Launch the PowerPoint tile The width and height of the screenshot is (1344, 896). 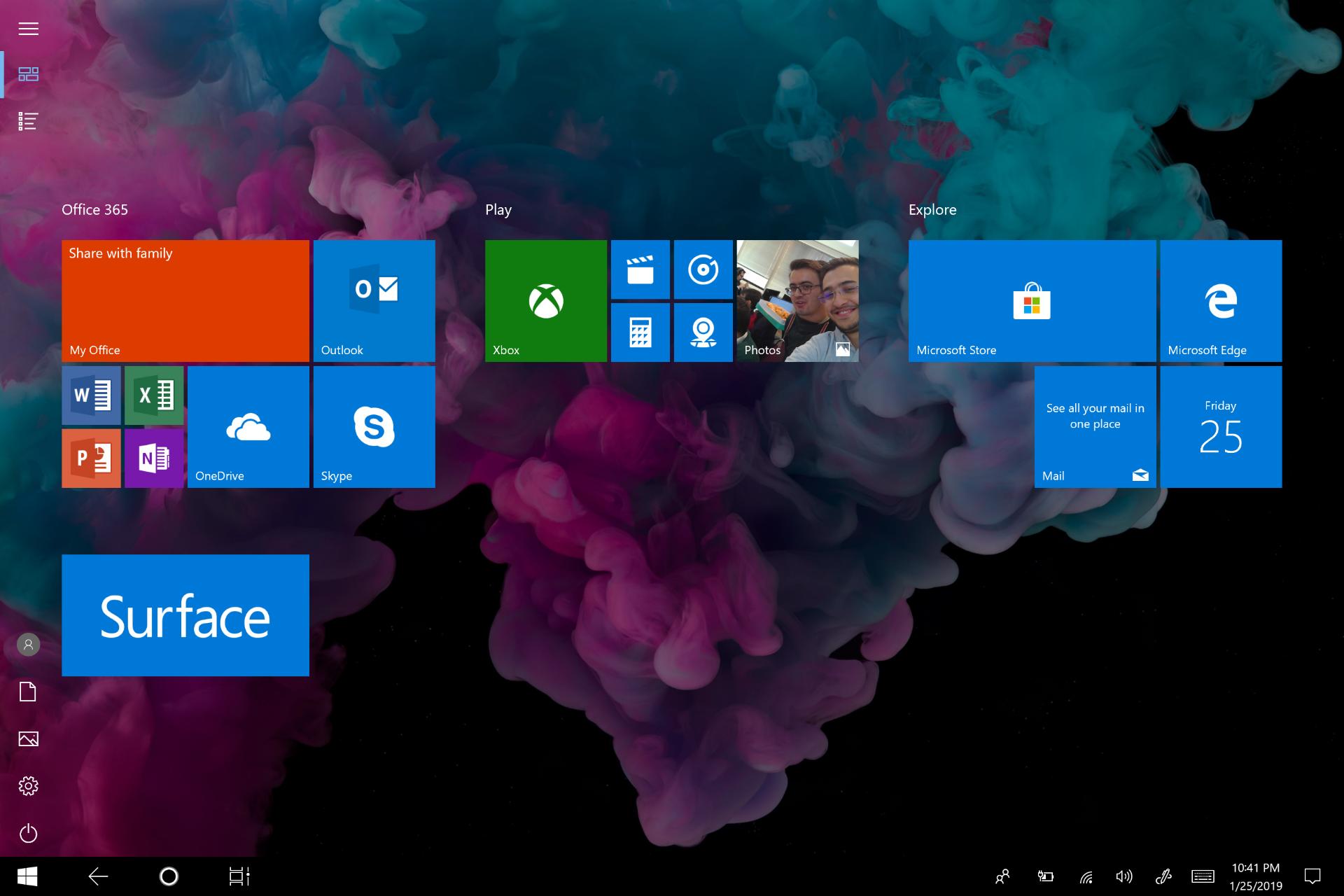click(x=91, y=458)
